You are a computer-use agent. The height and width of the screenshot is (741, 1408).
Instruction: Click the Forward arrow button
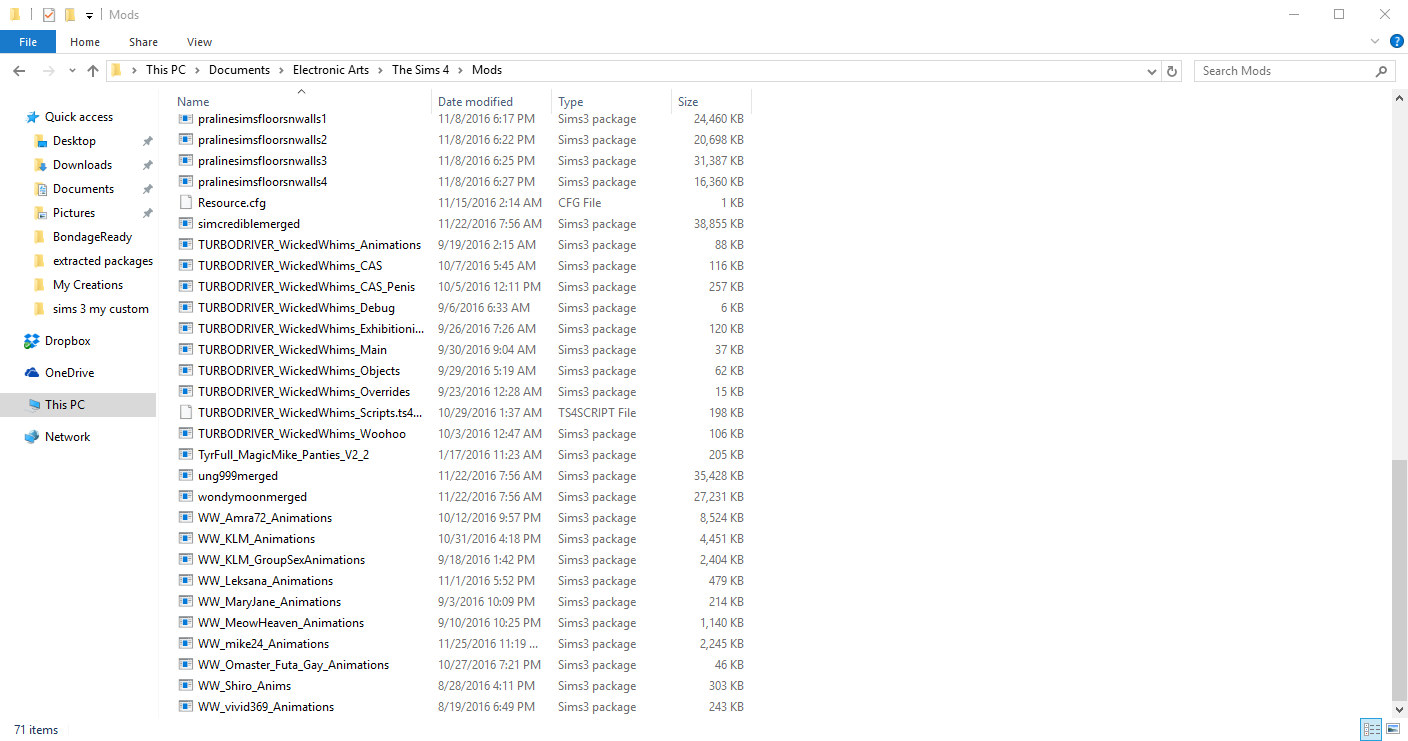coord(47,71)
